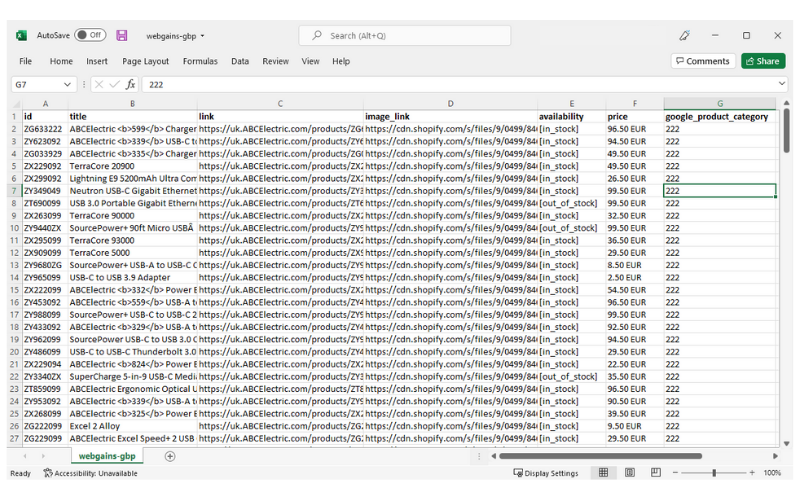Click the 100% zoom level
This screenshot has height=500, width=800.
point(772,473)
